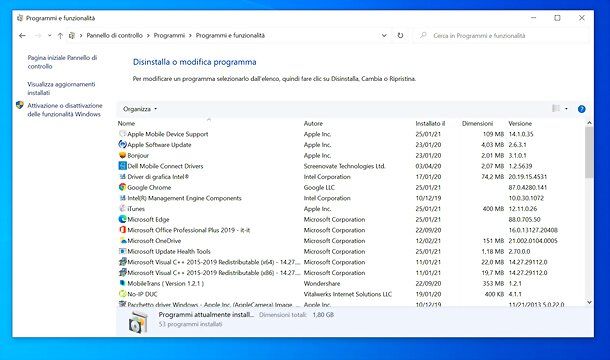The height and width of the screenshot is (360, 610).
Task: Expand the breadcrumb arrow before Pannello di controllo
Action: [81, 35]
